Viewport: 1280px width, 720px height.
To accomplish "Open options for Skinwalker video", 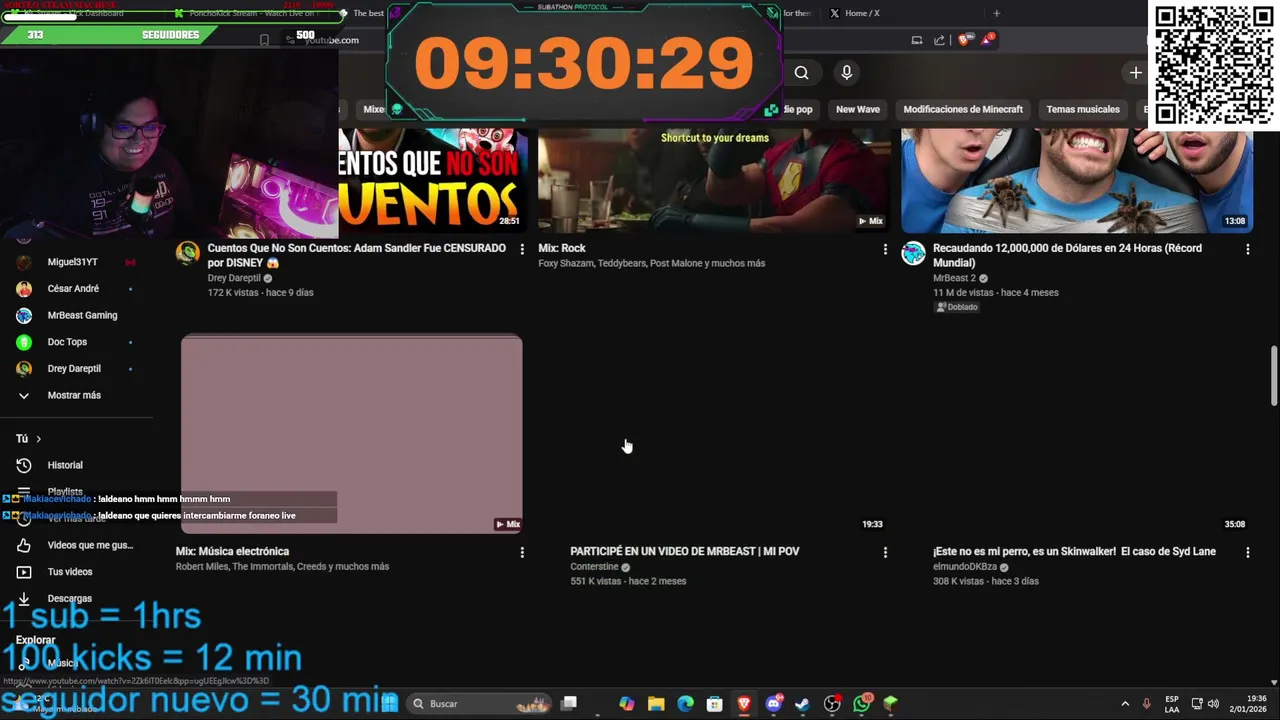I will [1247, 552].
